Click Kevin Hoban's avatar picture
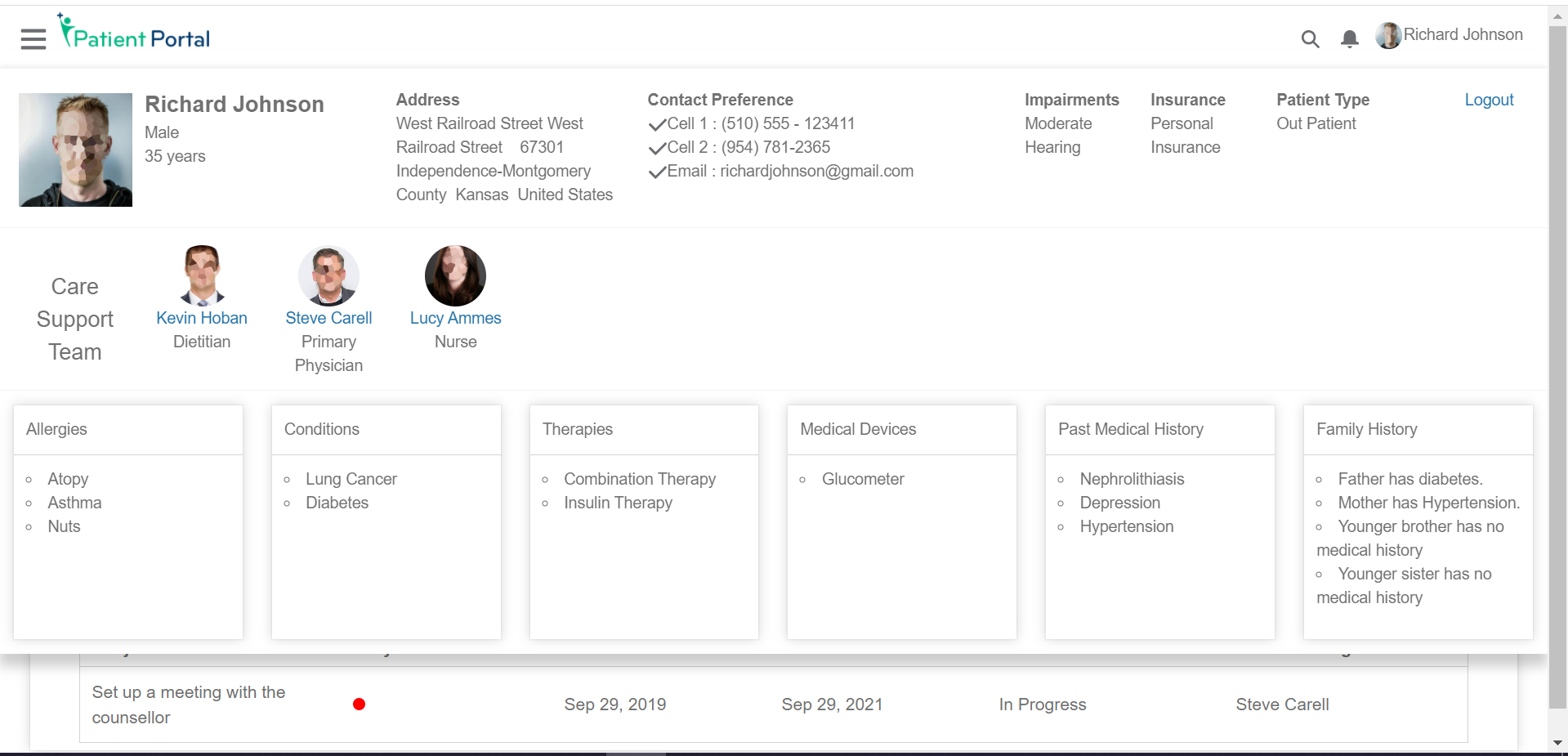This screenshot has width=1568, height=756. click(202, 275)
